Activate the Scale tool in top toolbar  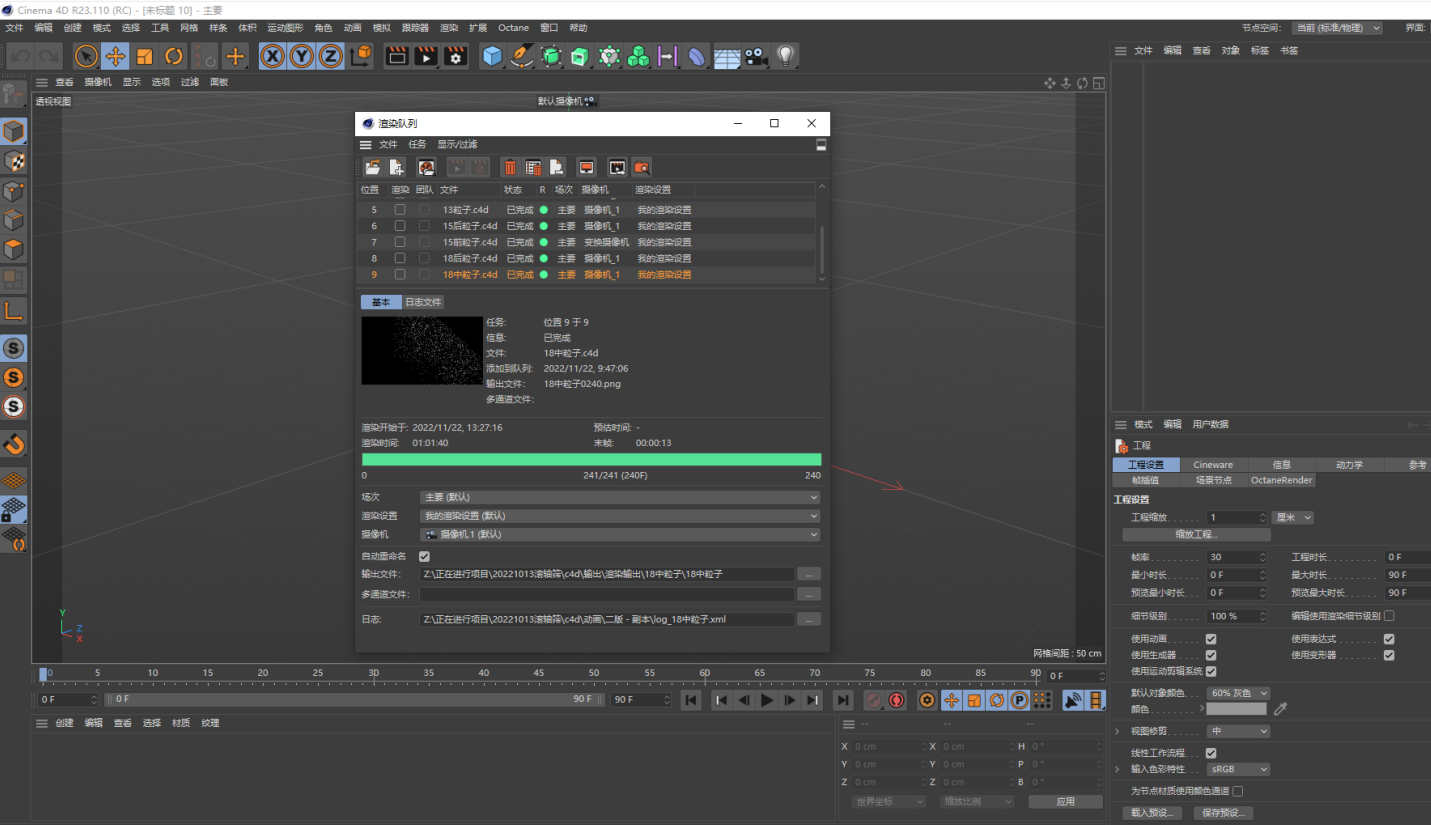(x=145, y=57)
